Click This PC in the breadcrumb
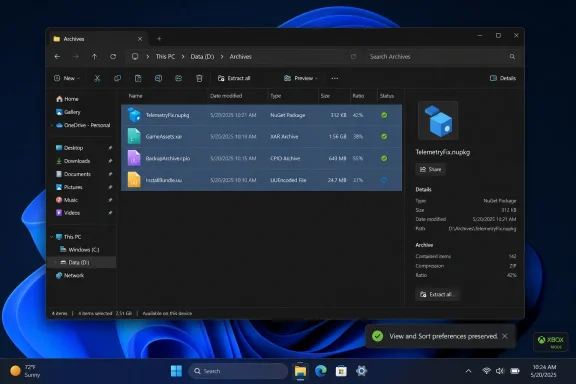Viewport: 576px width, 384px height. coord(165,57)
